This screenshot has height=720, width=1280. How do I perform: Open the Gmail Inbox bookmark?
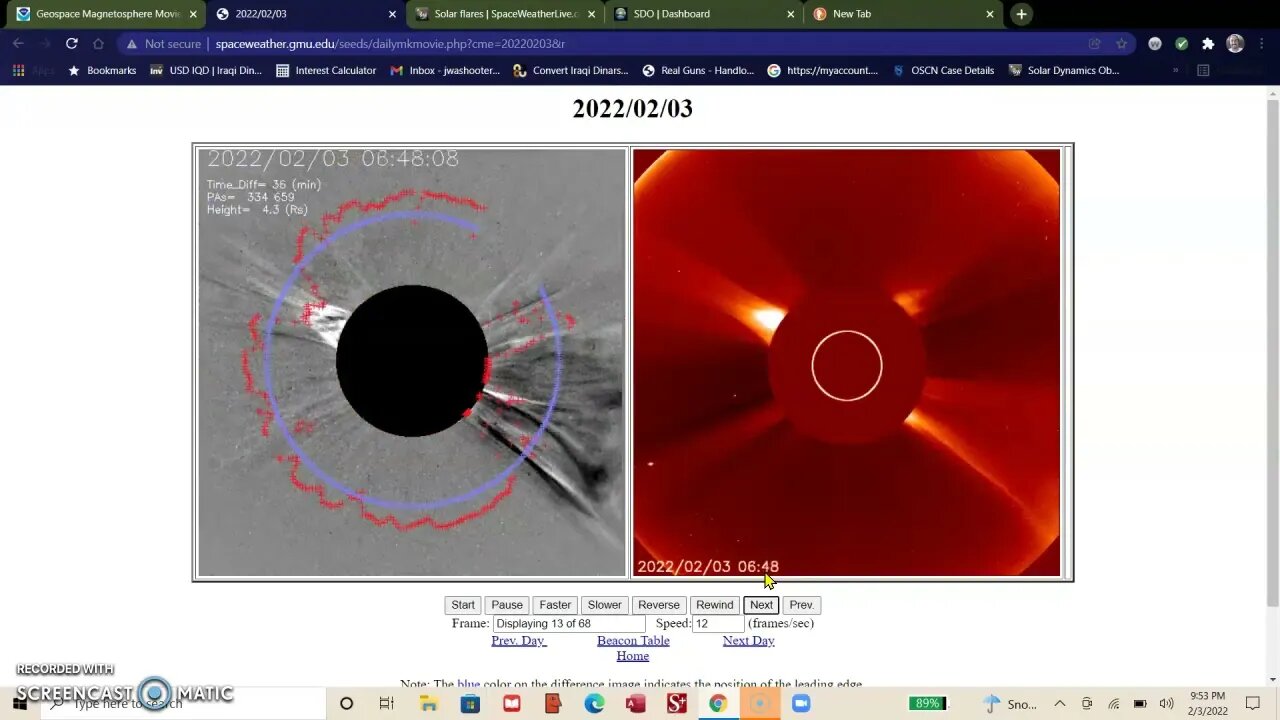(x=445, y=71)
